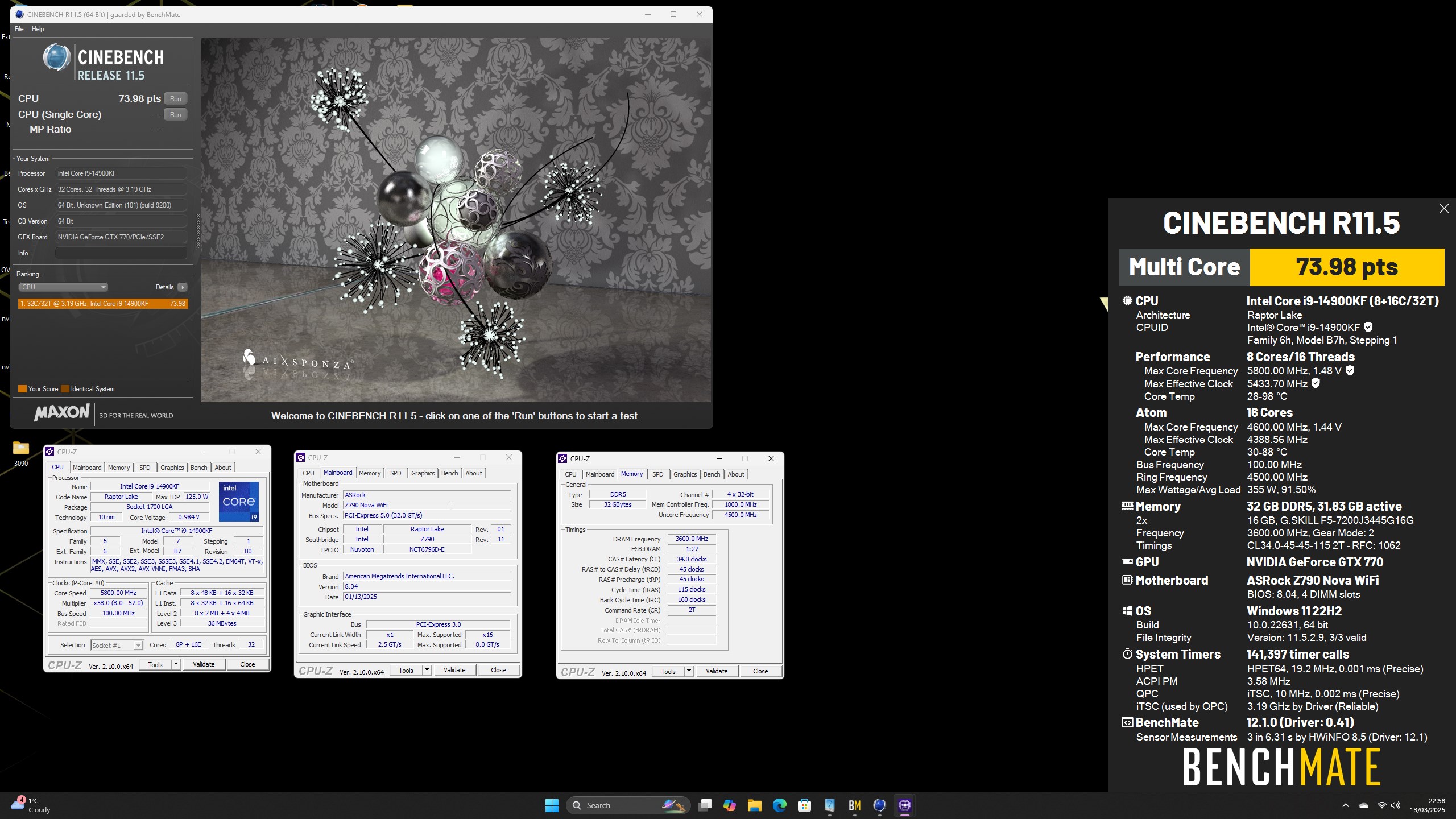This screenshot has width=1456, height=819.
Task: Click the CINEBENCH globe taskbar icon
Action: pyautogui.click(x=880, y=805)
